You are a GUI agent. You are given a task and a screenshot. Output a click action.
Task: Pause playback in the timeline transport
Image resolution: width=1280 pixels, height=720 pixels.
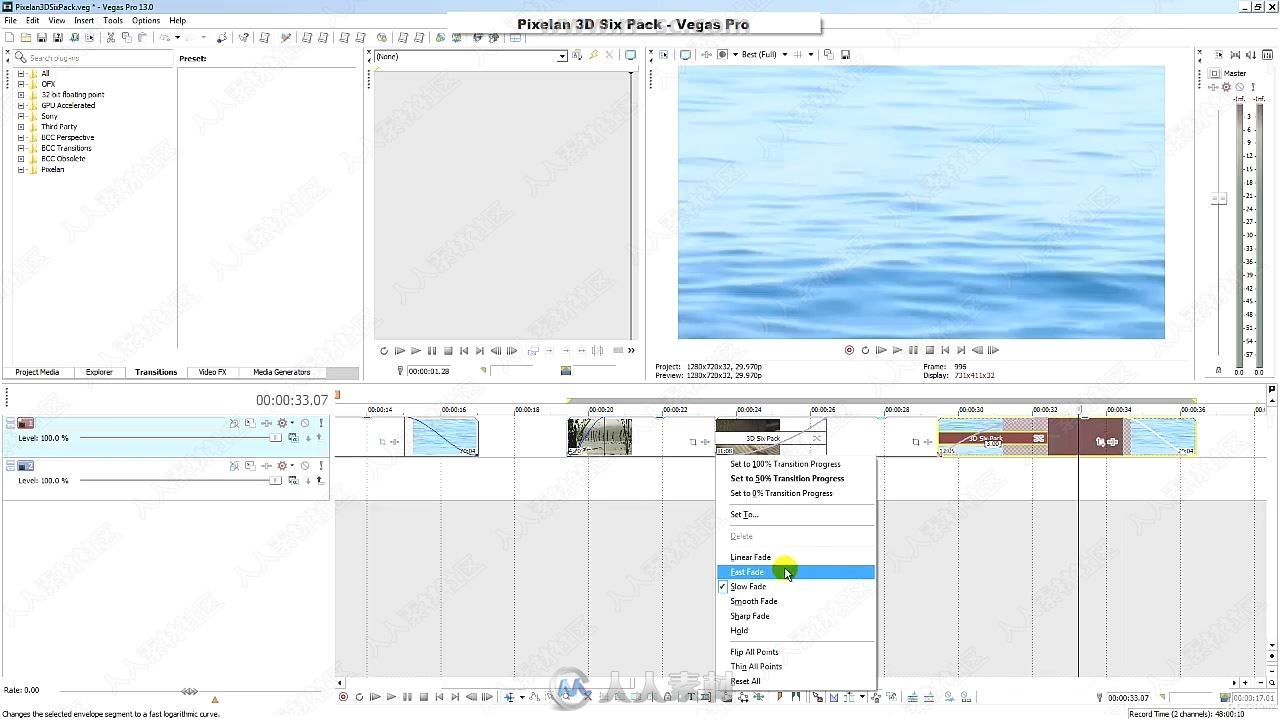(x=407, y=696)
